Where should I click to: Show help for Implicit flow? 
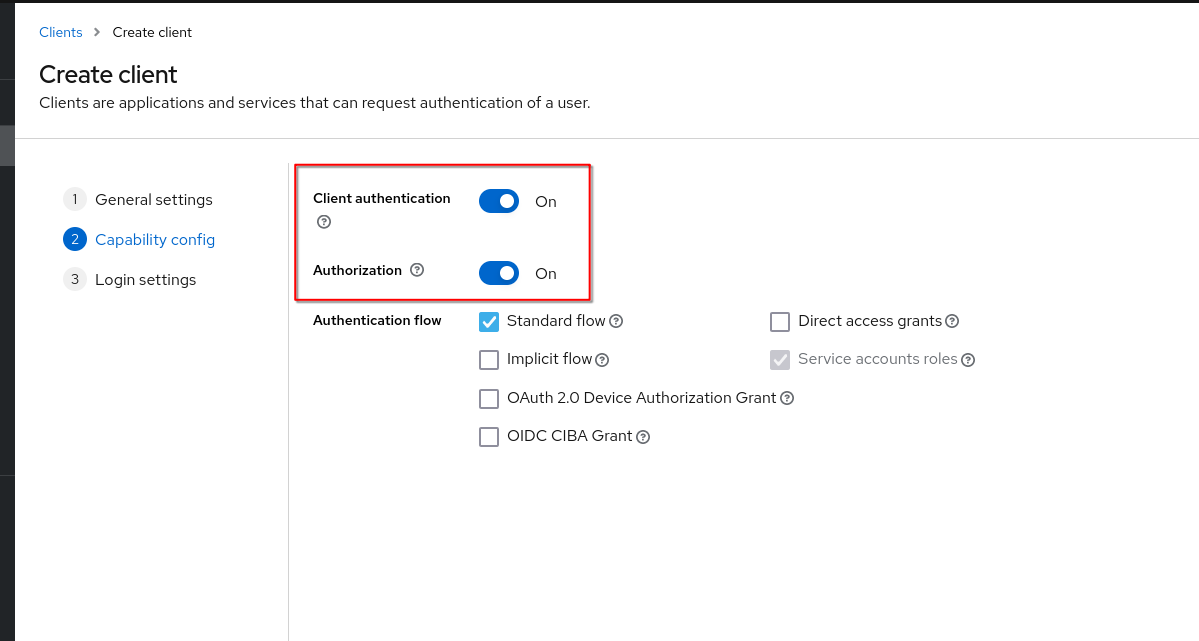tap(603, 360)
